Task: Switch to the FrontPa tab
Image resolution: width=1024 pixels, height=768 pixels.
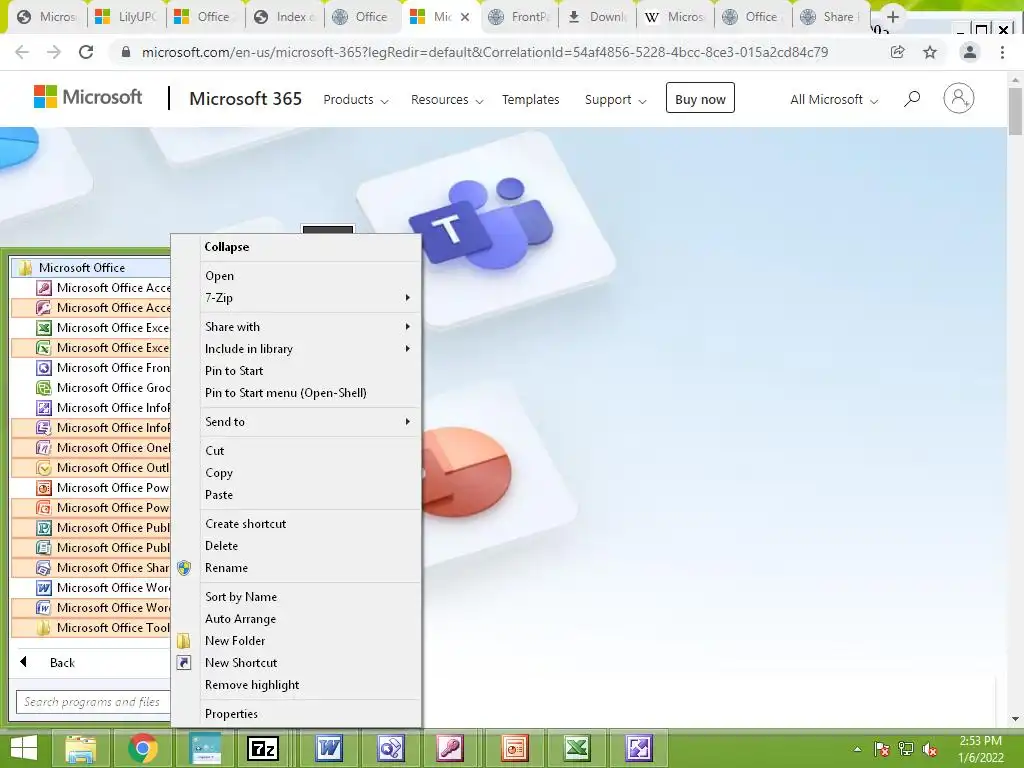Action: click(x=521, y=17)
